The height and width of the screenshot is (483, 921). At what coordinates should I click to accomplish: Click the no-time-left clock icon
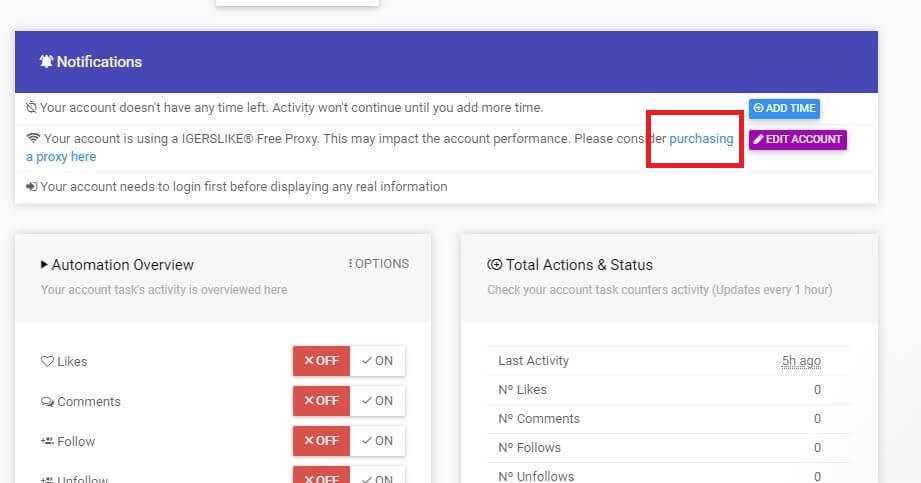[x=32, y=107]
